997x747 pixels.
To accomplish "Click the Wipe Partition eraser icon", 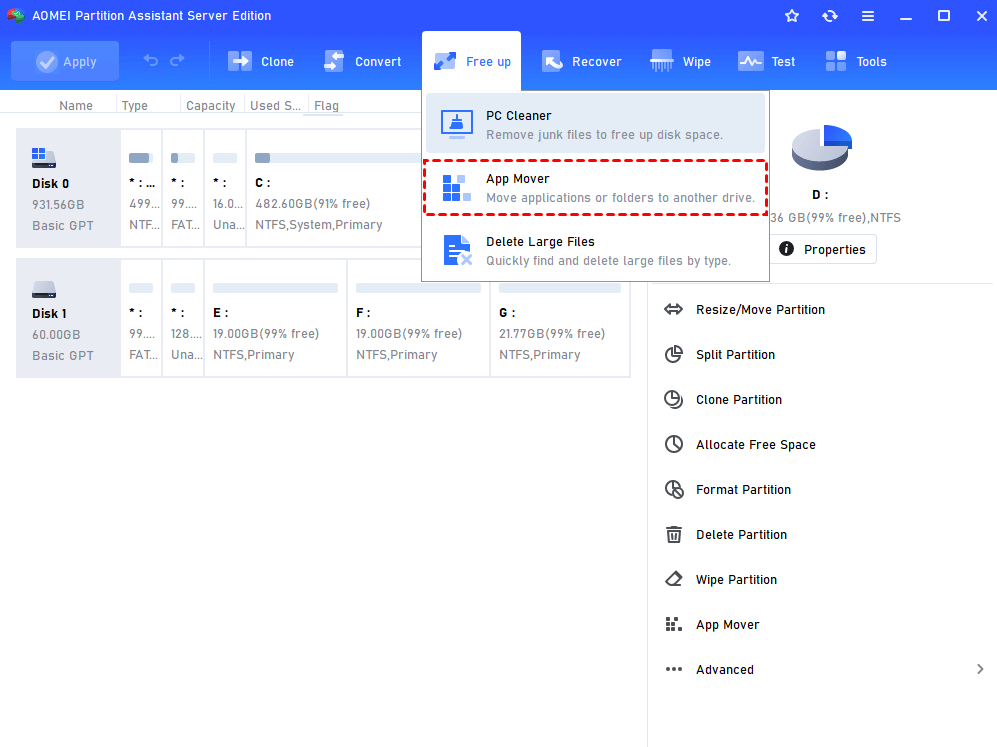I will click(x=673, y=579).
